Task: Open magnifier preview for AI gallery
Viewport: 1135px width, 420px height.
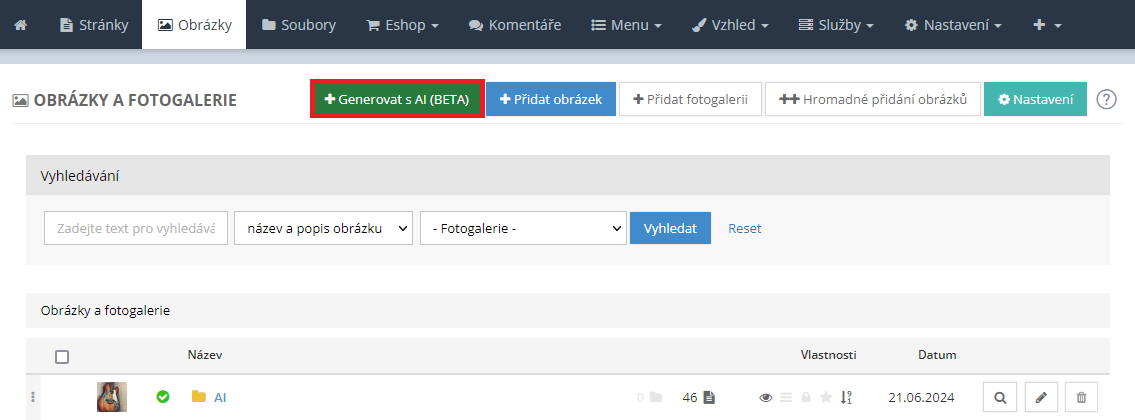Action: point(1001,397)
